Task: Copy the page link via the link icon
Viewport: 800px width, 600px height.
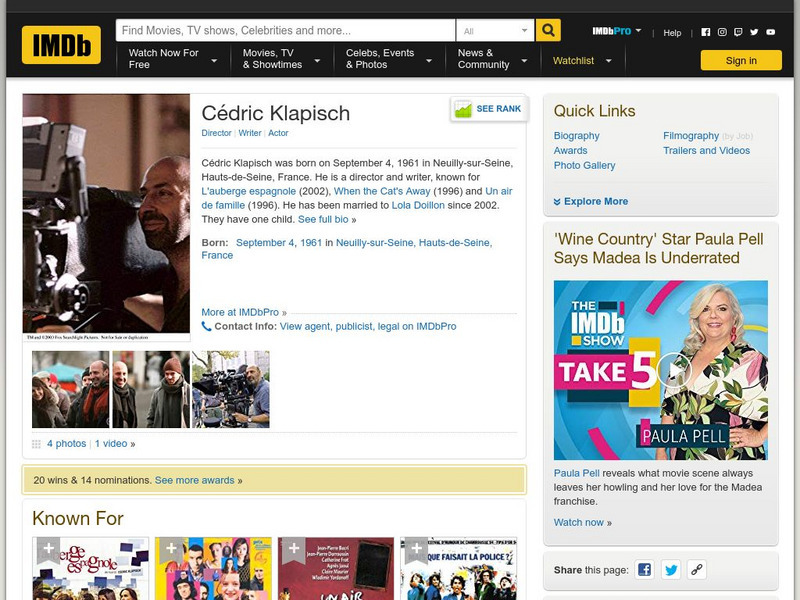Action: pyautogui.click(x=695, y=569)
